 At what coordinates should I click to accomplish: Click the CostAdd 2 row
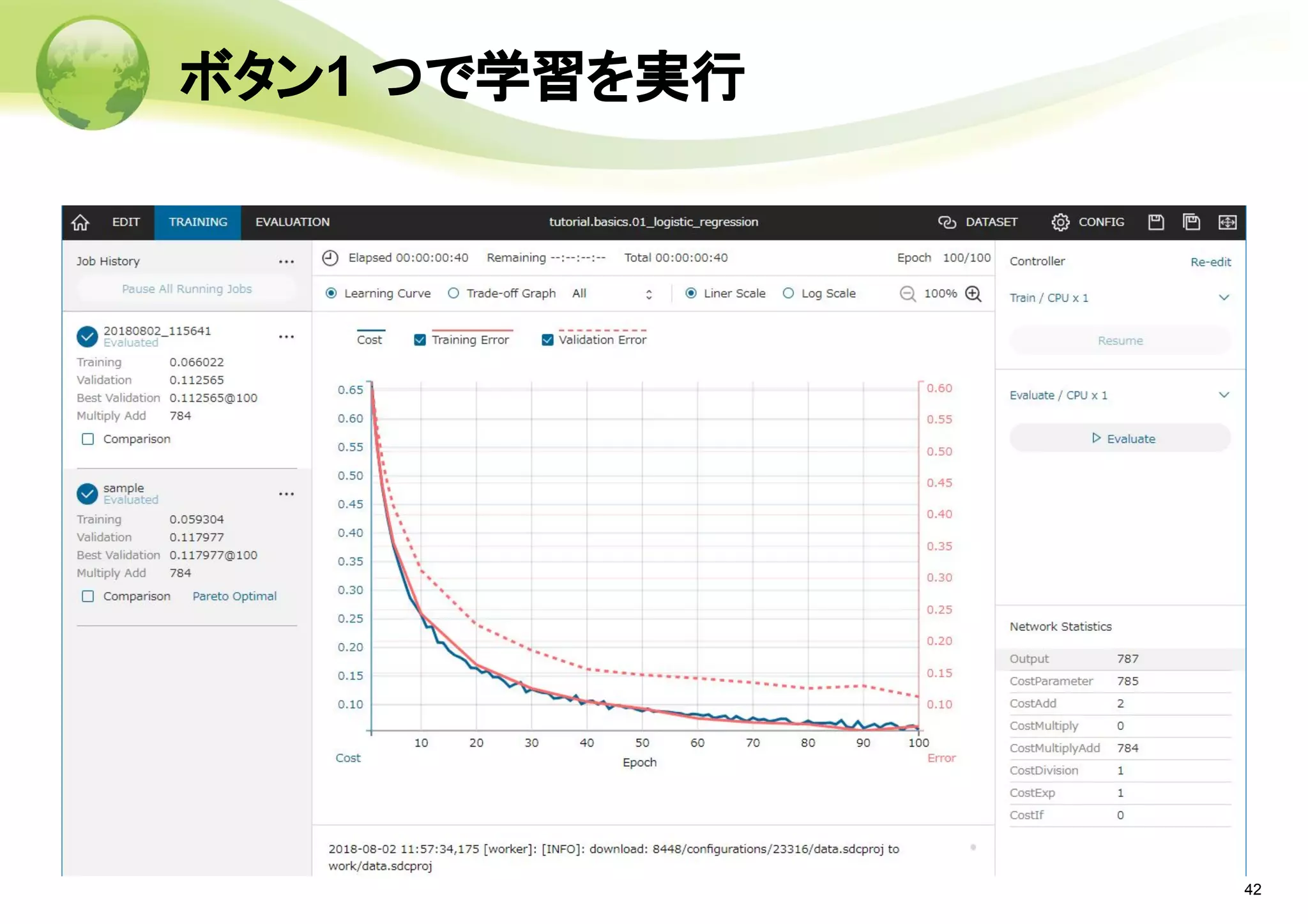click(1120, 704)
